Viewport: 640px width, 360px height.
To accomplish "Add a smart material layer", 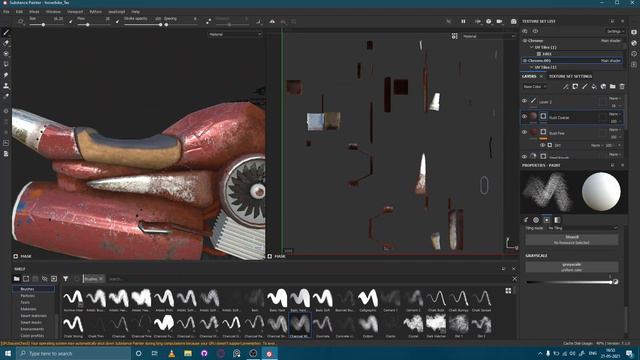I will (603, 87).
